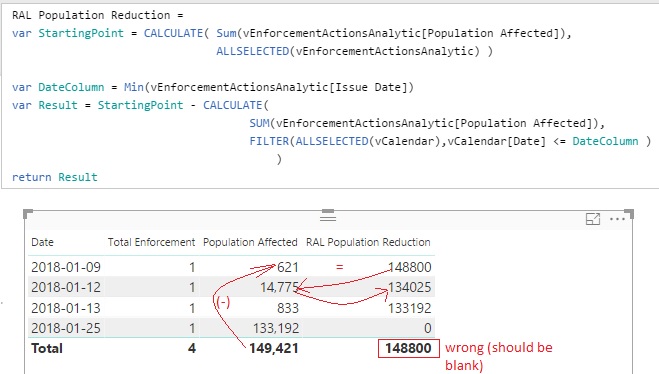Select the Population Affected value 14,775
Viewport: 659px width, 374px height.
279,287
